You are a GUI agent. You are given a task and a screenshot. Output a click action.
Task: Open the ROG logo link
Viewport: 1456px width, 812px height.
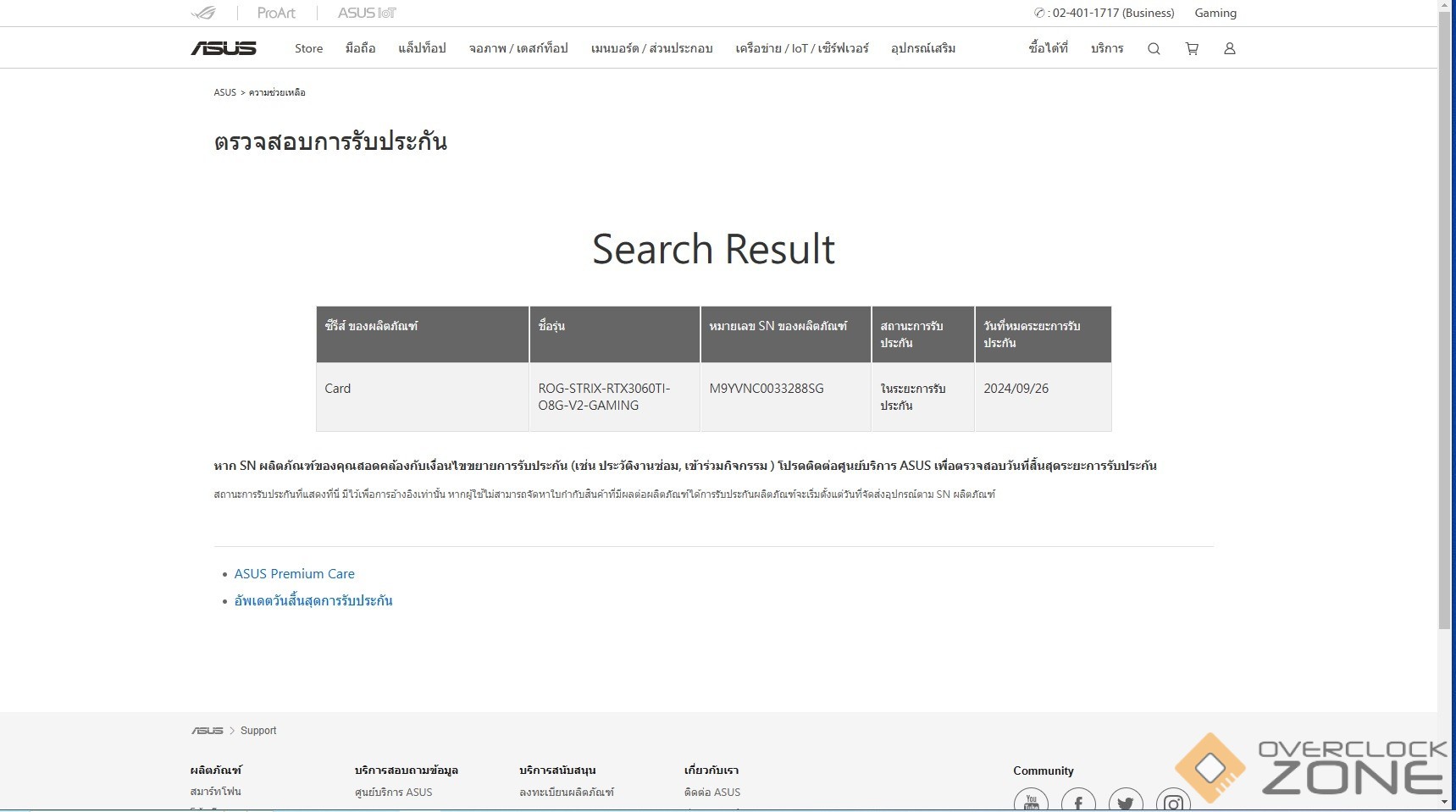pyautogui.click(x=203, y=13)
